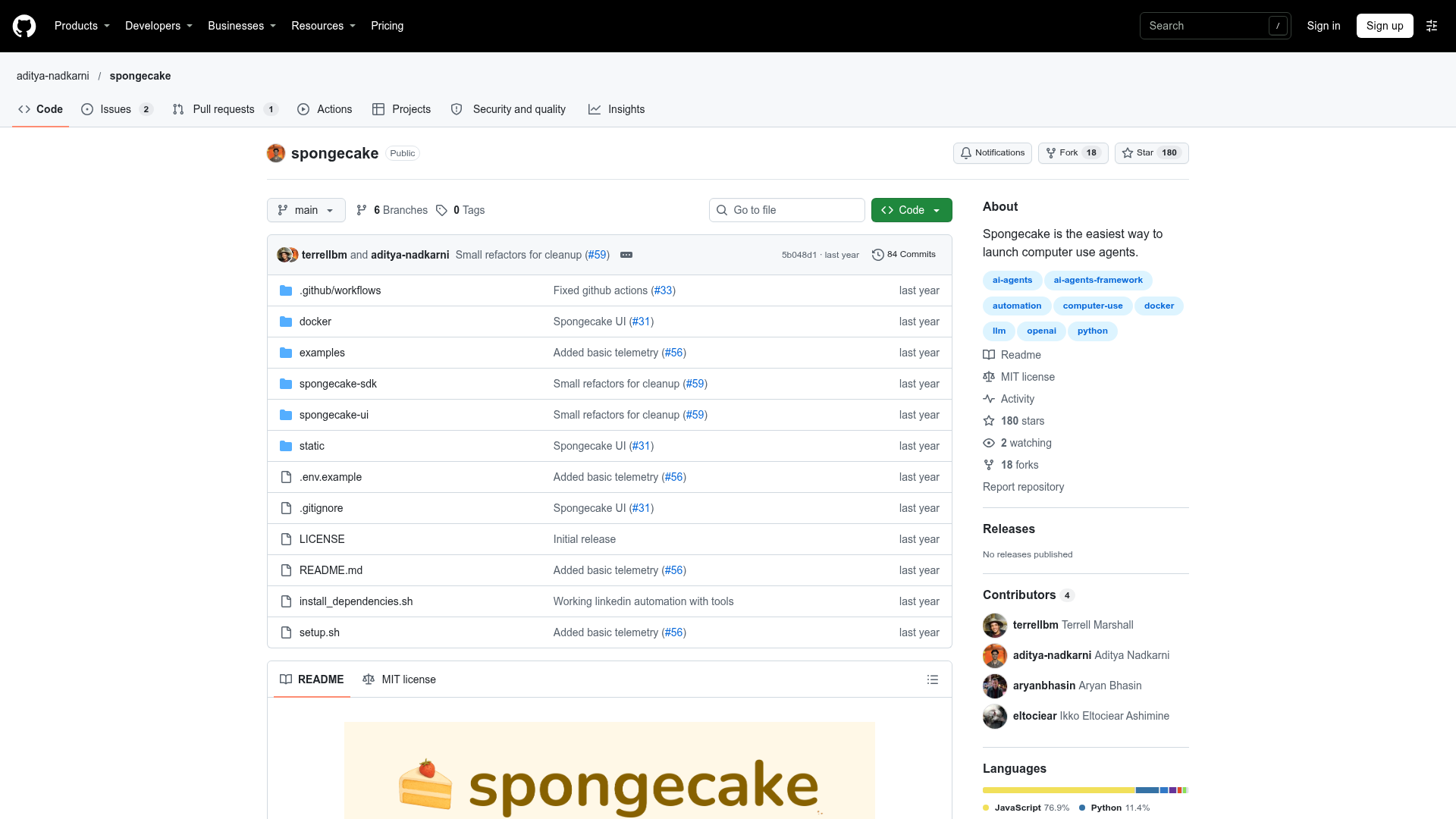
Task: Click the LICENSE file icon
Action: [x=286, y=539]
